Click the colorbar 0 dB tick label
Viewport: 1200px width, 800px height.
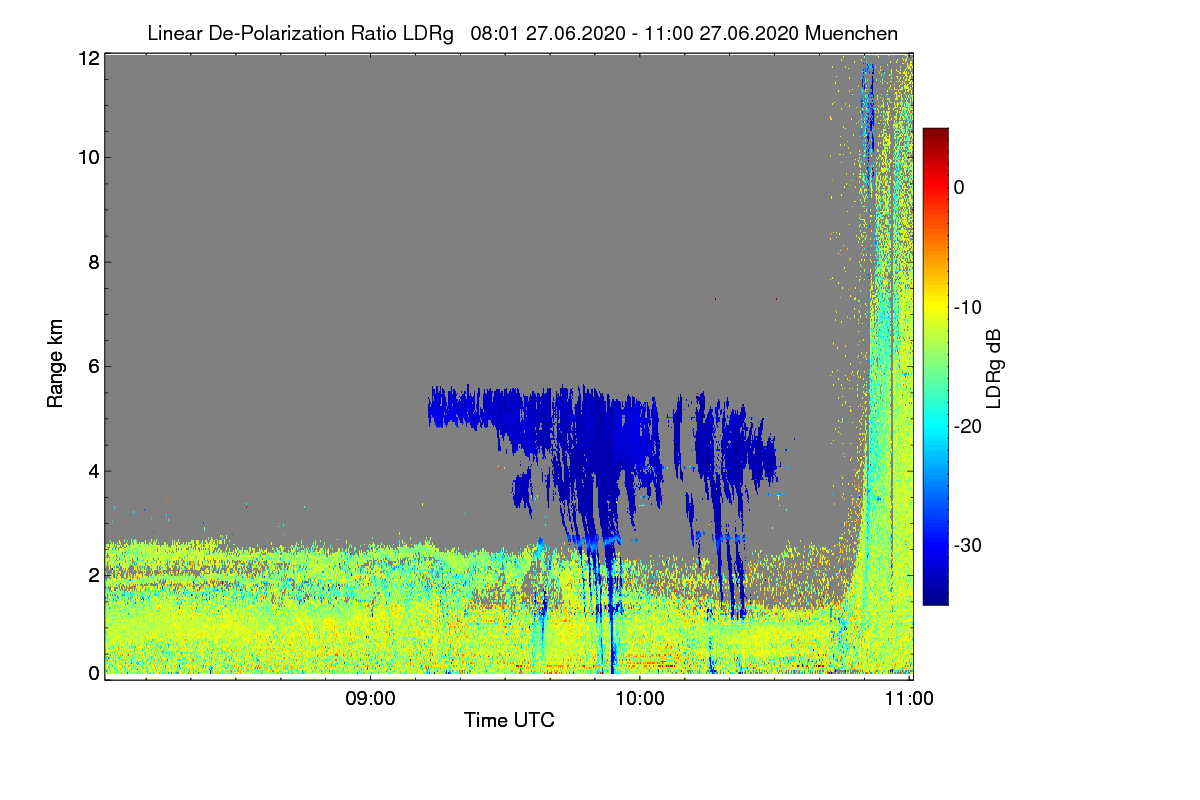(x=959, y=187)
